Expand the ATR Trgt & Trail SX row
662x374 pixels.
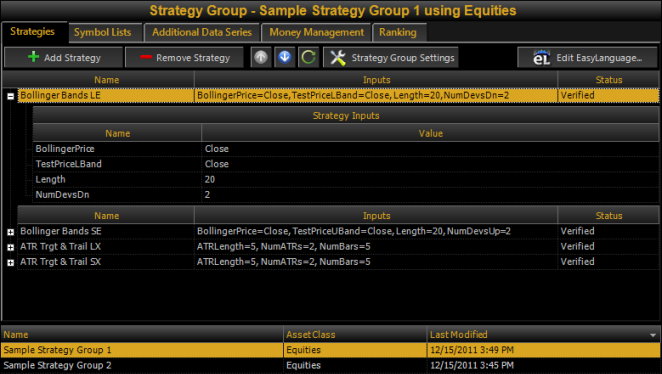(11, 263)
